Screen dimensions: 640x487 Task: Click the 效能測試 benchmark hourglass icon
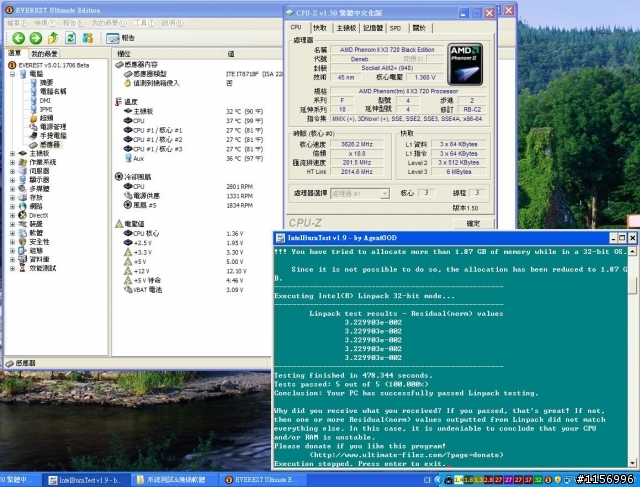[23, 268]
